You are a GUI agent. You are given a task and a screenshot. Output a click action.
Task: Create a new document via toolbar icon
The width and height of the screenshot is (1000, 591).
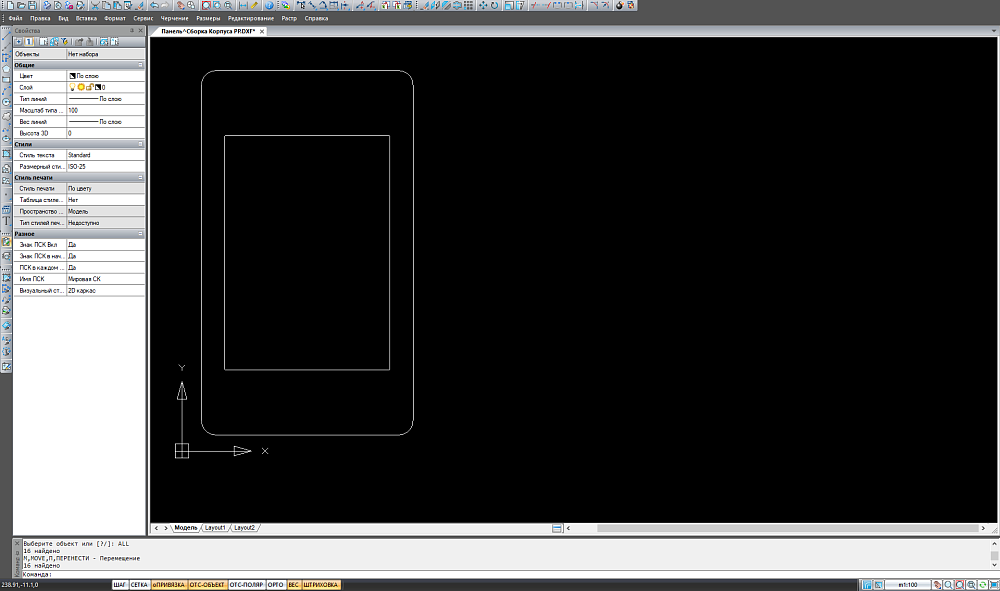tap(10, 5)
